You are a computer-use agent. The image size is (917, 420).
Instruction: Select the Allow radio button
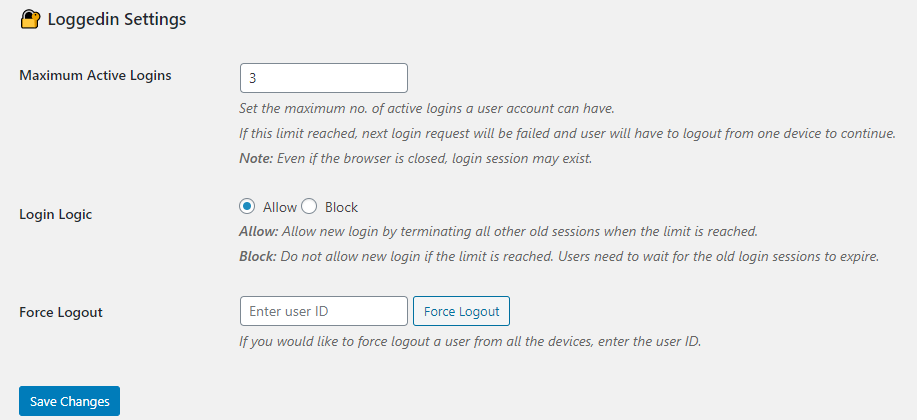[247, 206]
